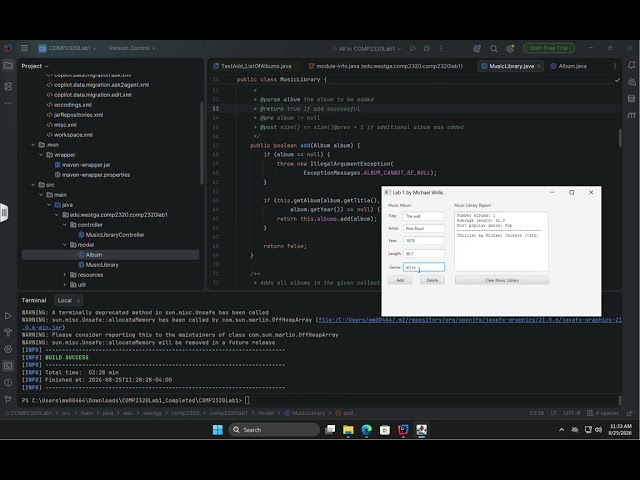Click the Artist field in Lab 1 window

(424, 229)
